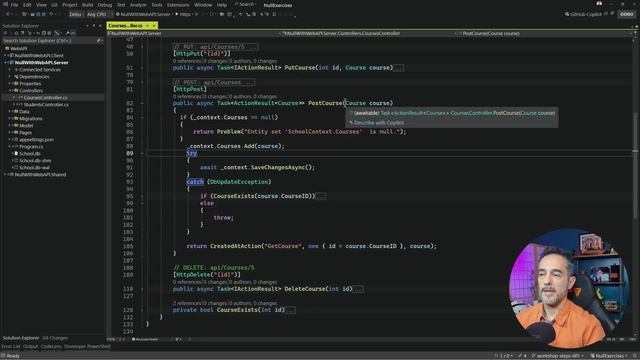Expand the collapsed CourseExists method at line 128
The height and width of the screenshot is (360, 640).
142,310
